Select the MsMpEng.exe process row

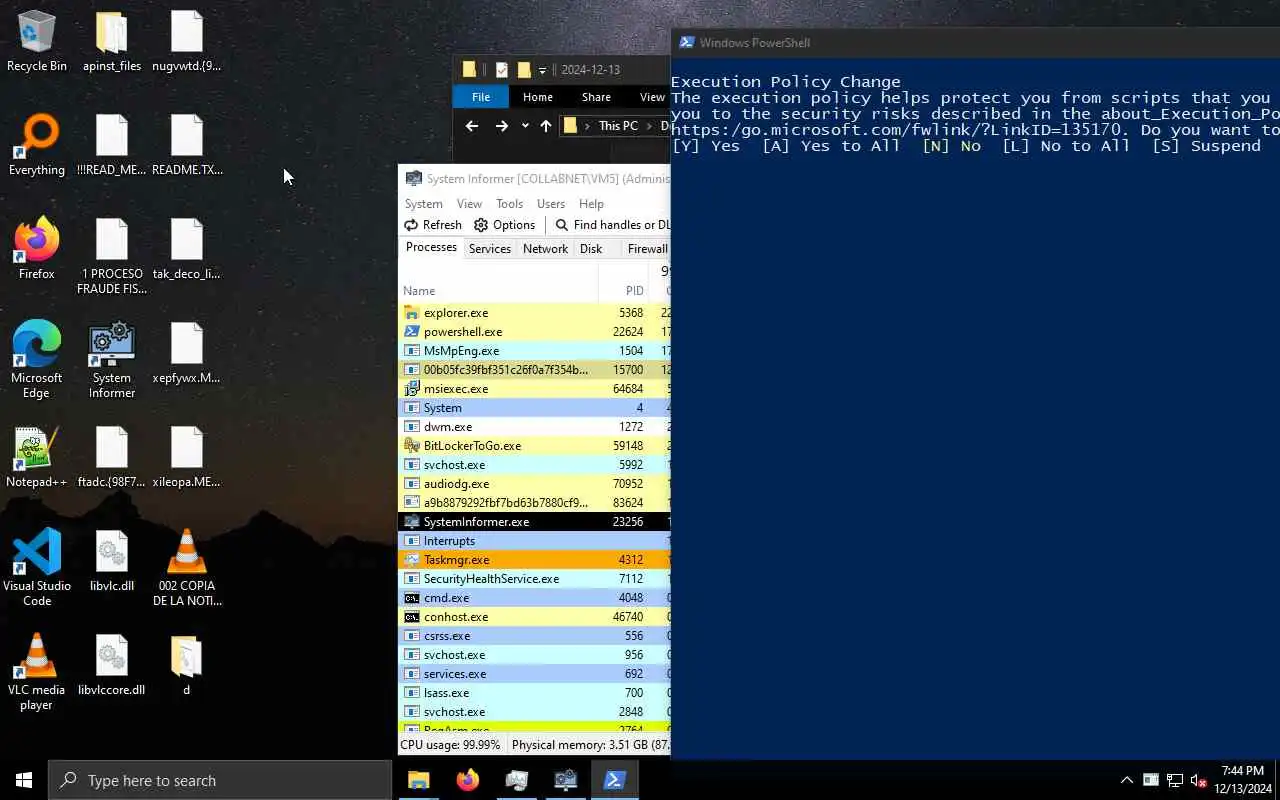534,351
